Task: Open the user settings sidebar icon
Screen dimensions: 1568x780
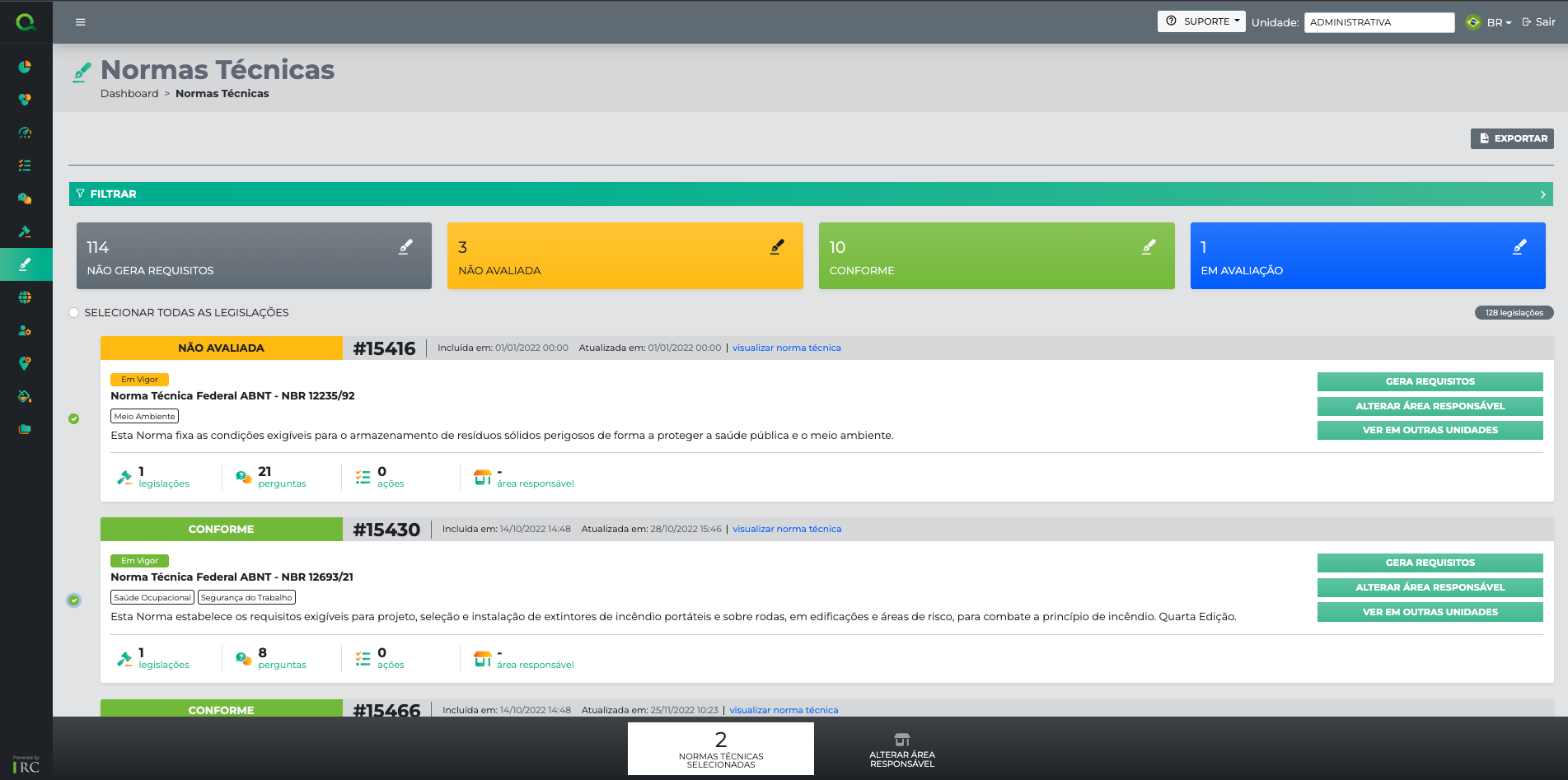Action: 25,330
